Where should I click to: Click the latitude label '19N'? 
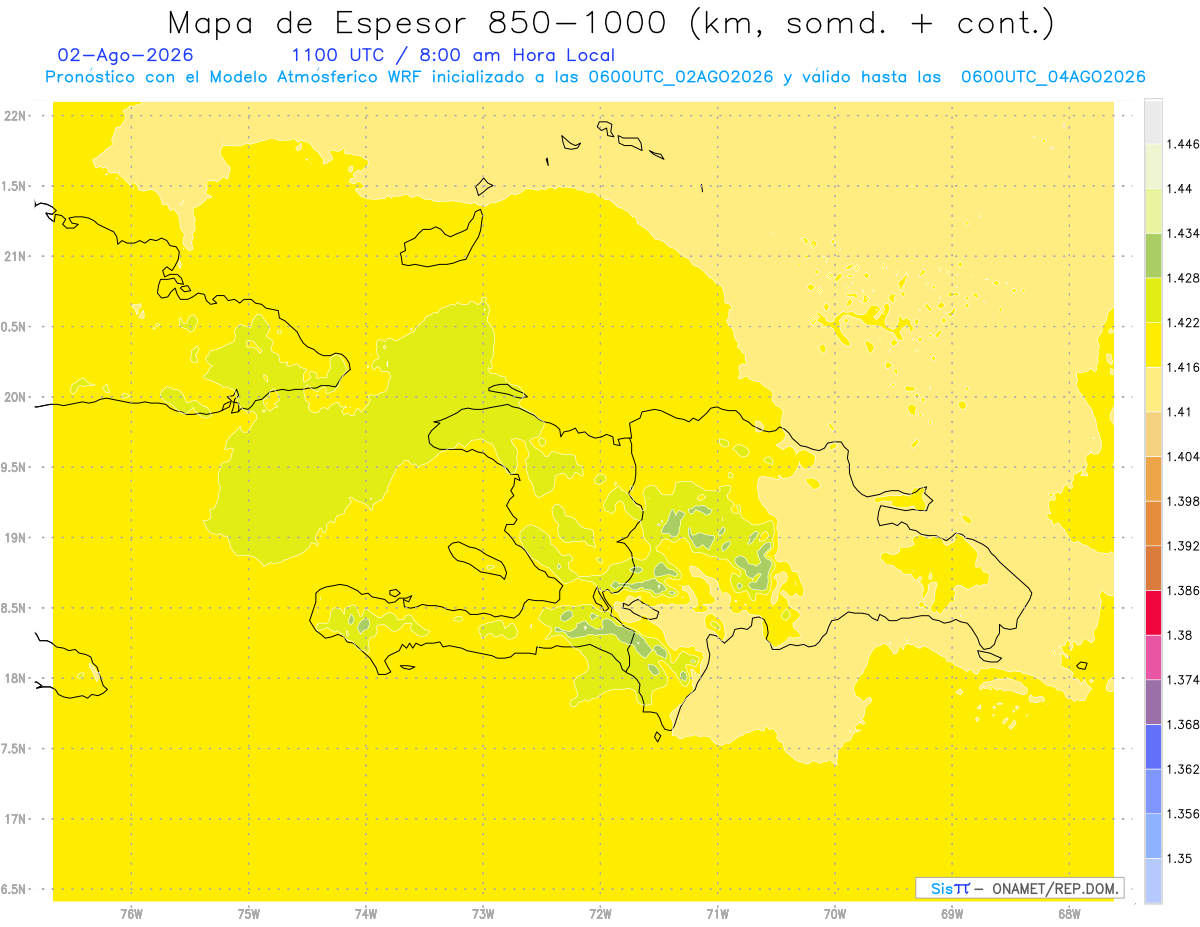point(15,538)
